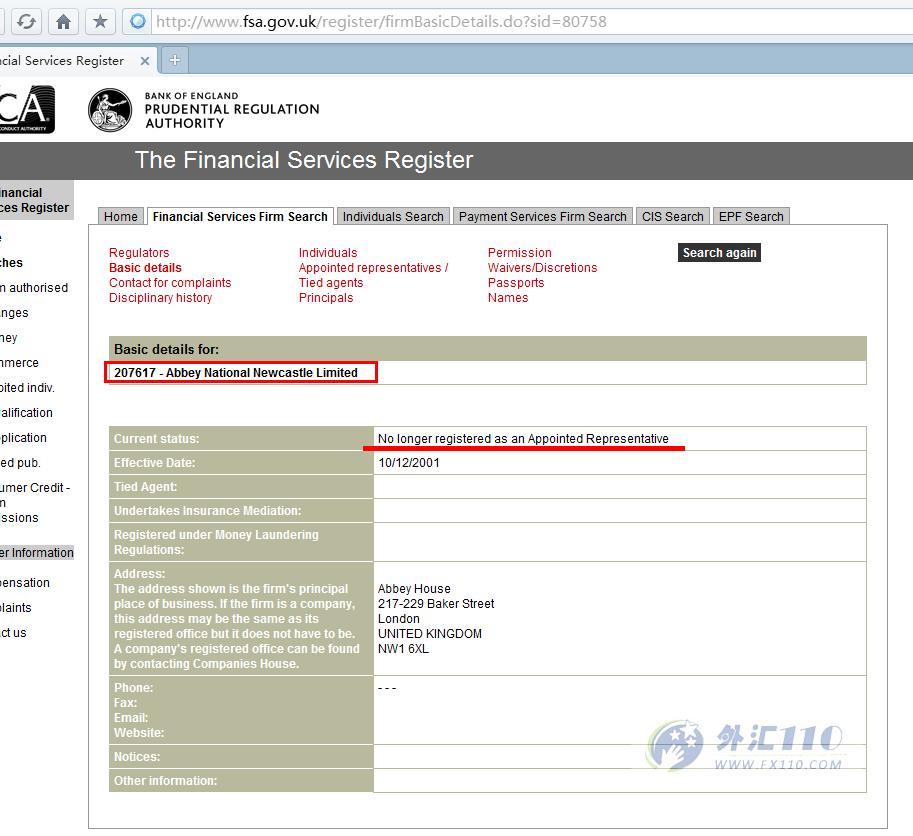The width and height of the screenshot is (913, 836).
Task: Open the Regulators link
Action: [x=139, y=253]
